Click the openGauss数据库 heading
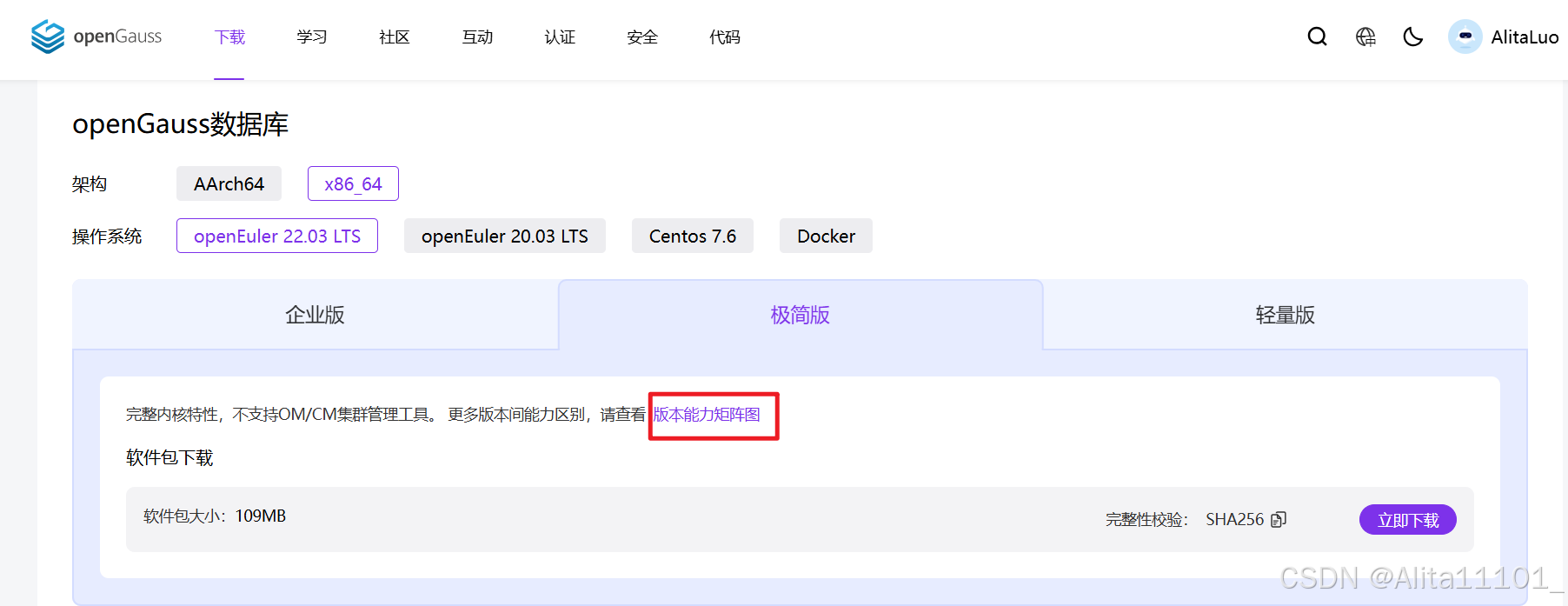This screenshot has height=606, width=1568. [180, 124]
